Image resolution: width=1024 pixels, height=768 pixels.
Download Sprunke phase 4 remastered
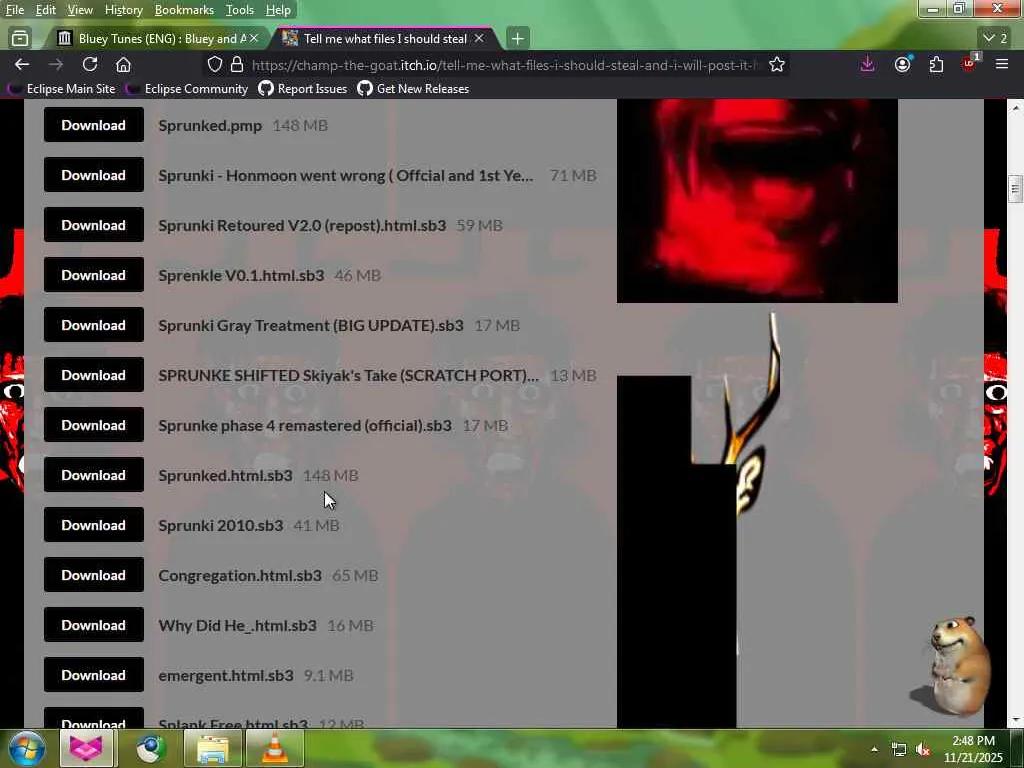pyautogui.click(x=93, y=425)
